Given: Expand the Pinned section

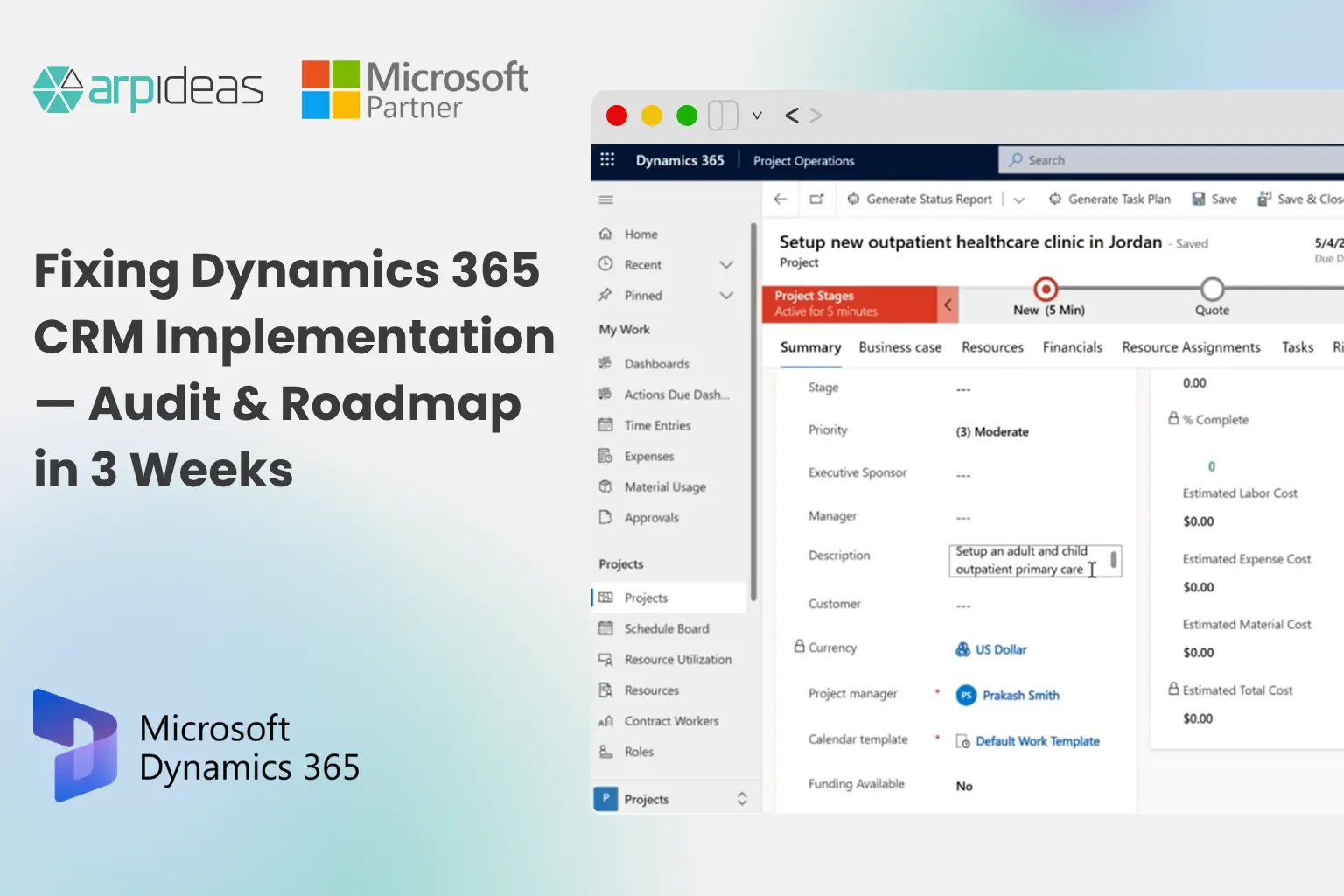Looking at the screenshot, I should (726, 296).
